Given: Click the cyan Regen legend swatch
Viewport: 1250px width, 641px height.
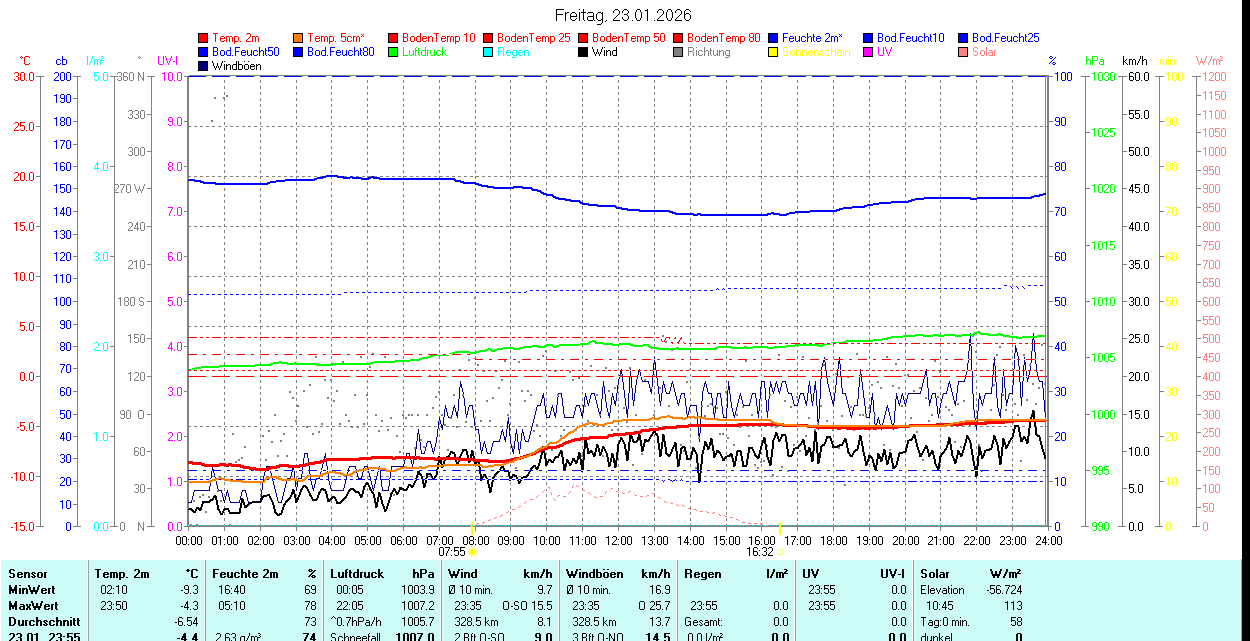Looking at the screenshot, I should (489, 52).
